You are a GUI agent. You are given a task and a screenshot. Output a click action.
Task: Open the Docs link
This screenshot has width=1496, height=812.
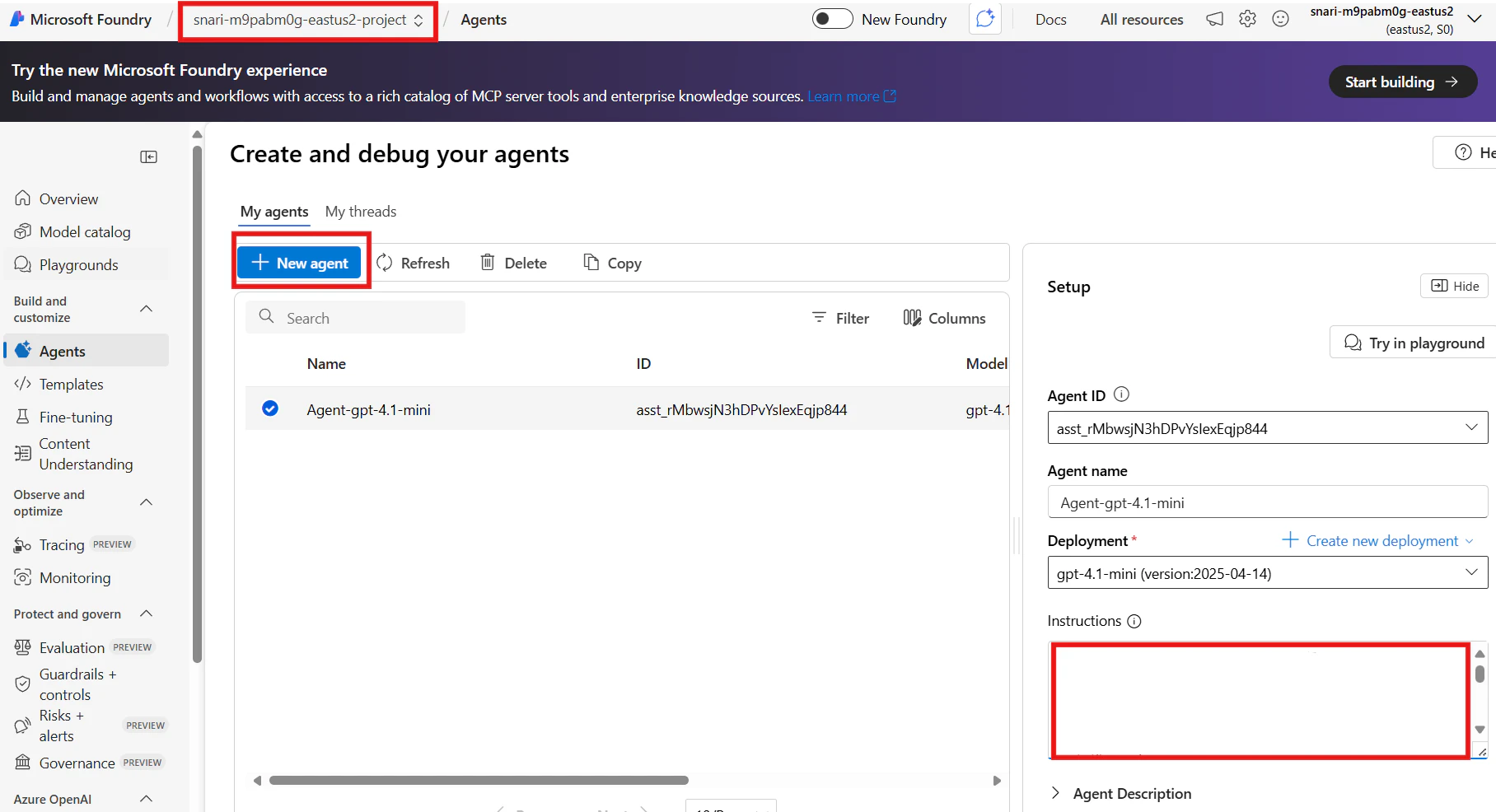tap(1050, 20)
